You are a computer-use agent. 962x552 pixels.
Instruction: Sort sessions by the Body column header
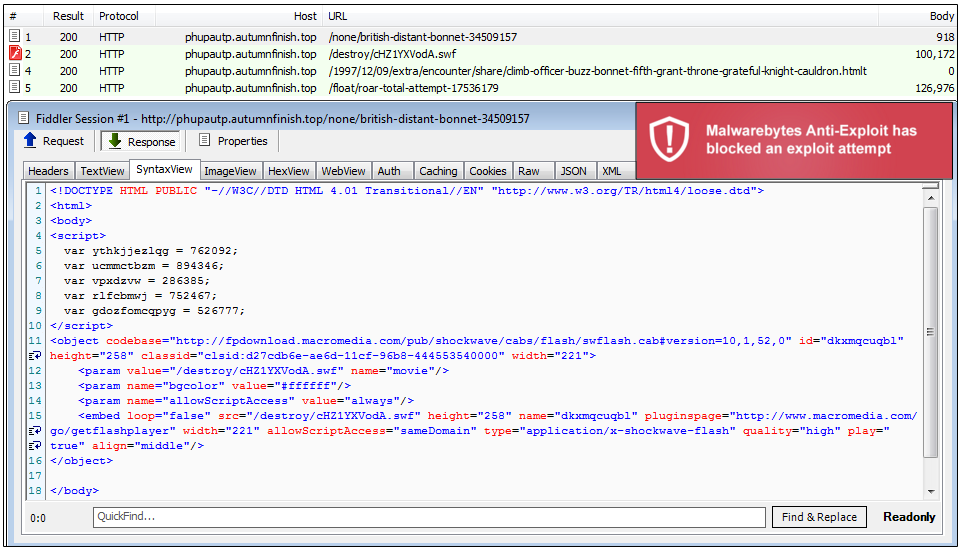point(941,16)
